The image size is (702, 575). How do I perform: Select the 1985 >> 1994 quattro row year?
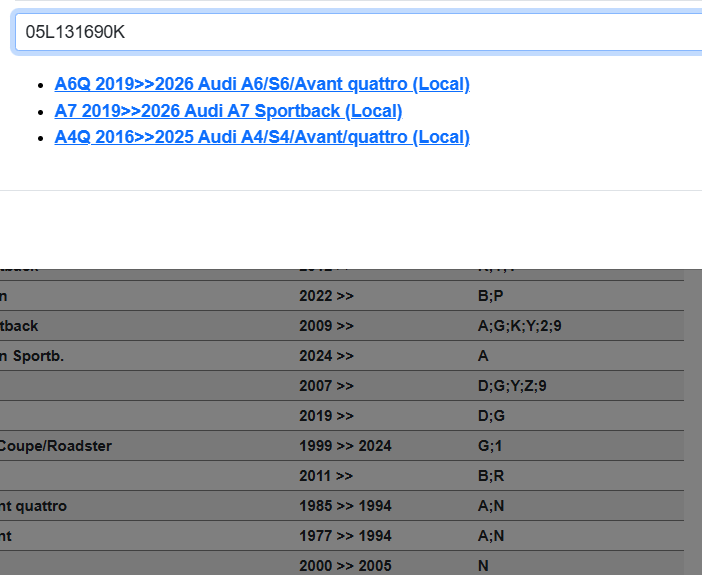[x=345, y=506]
